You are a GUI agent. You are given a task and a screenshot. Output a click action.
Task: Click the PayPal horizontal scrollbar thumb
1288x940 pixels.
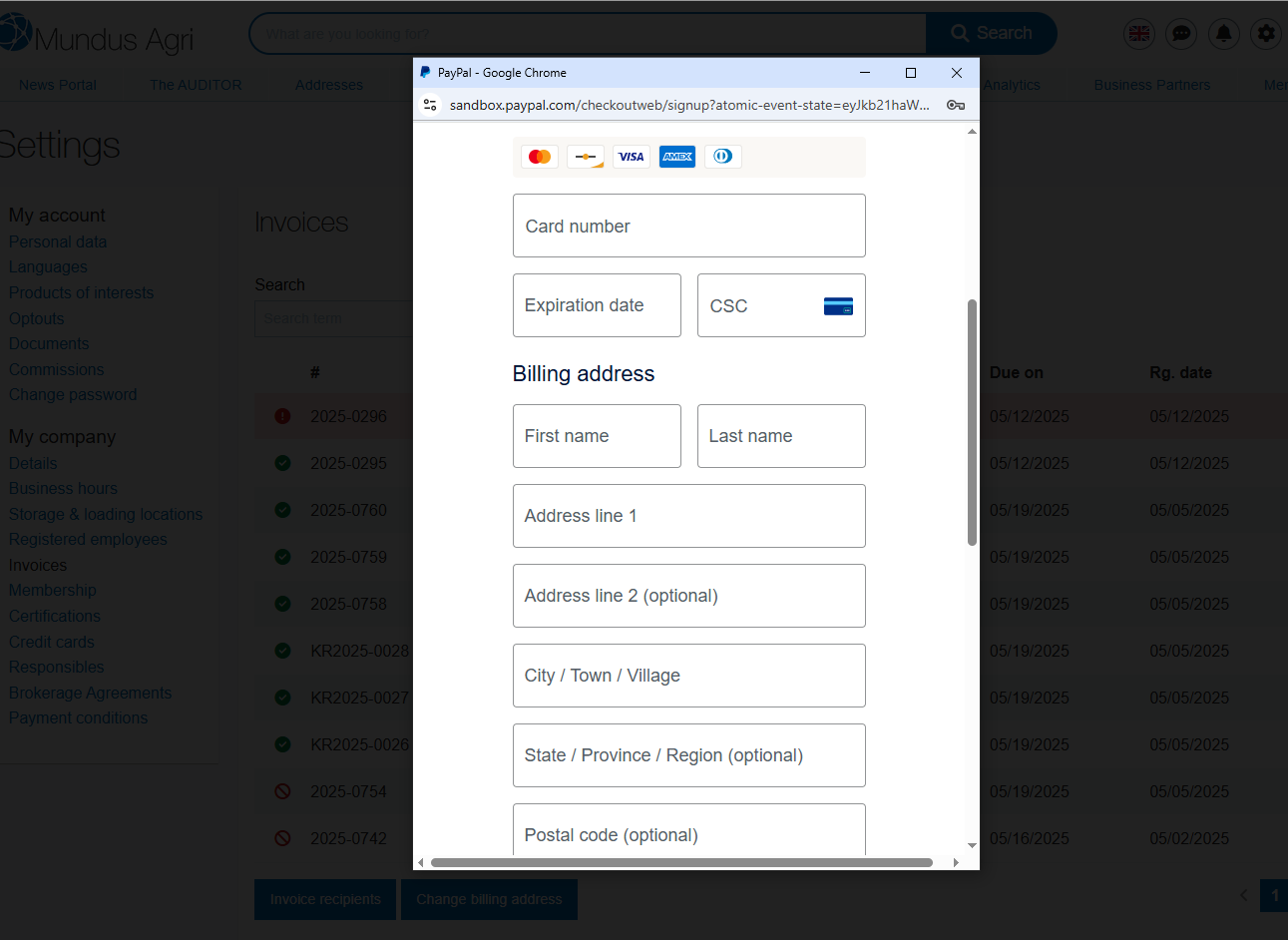(681, 862)
